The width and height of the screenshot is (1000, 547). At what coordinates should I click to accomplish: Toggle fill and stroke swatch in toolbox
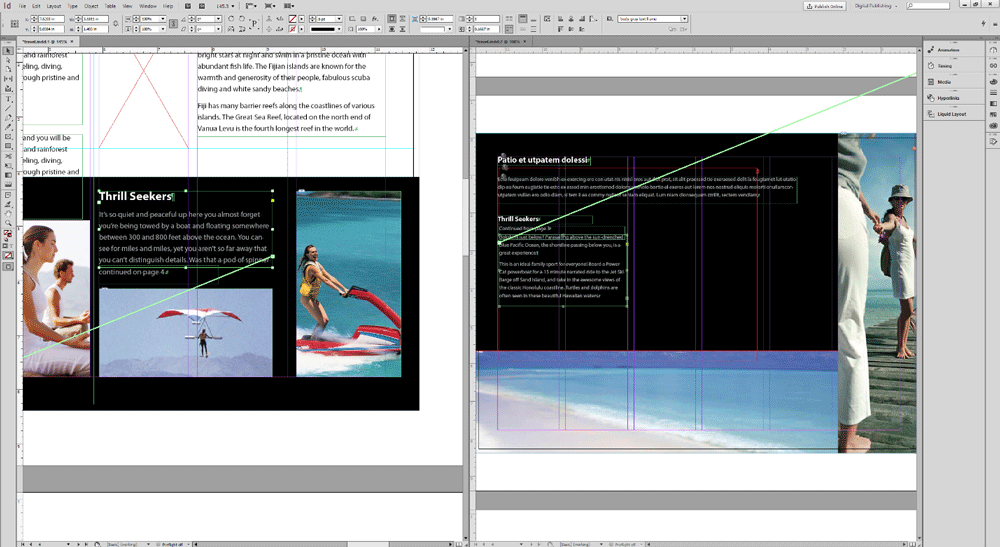coord(8,234)
